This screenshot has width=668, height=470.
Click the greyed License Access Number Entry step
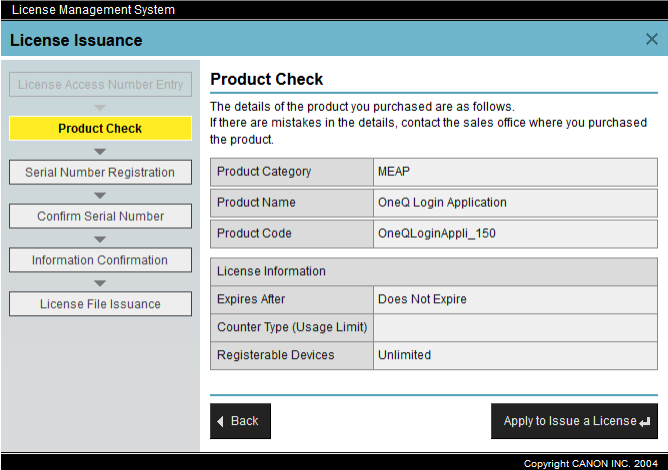click(100, 85)
